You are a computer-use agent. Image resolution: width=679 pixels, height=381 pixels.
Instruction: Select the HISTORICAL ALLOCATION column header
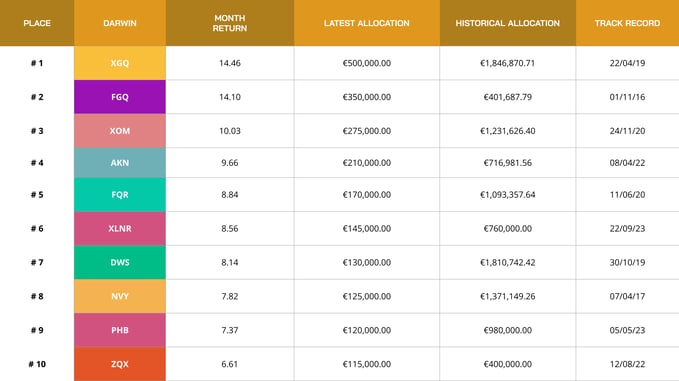[508, 23]
